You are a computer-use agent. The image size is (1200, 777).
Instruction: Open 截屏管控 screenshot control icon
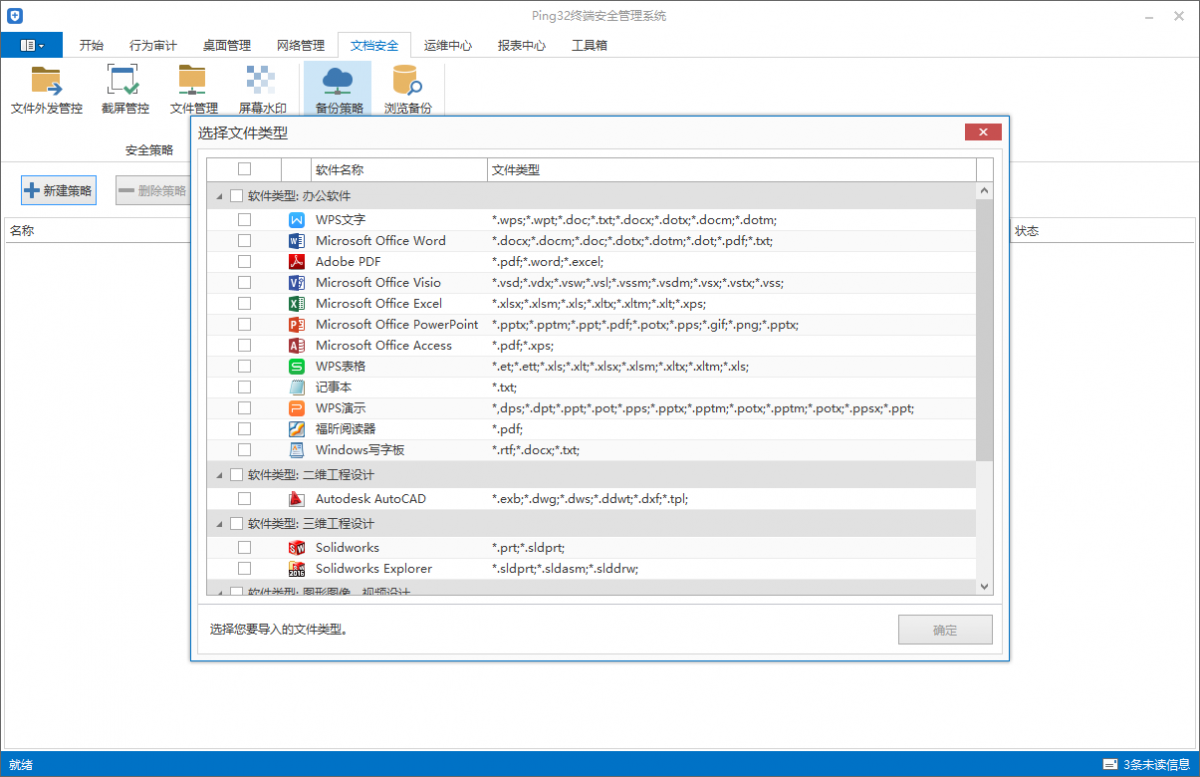point(124,81)
